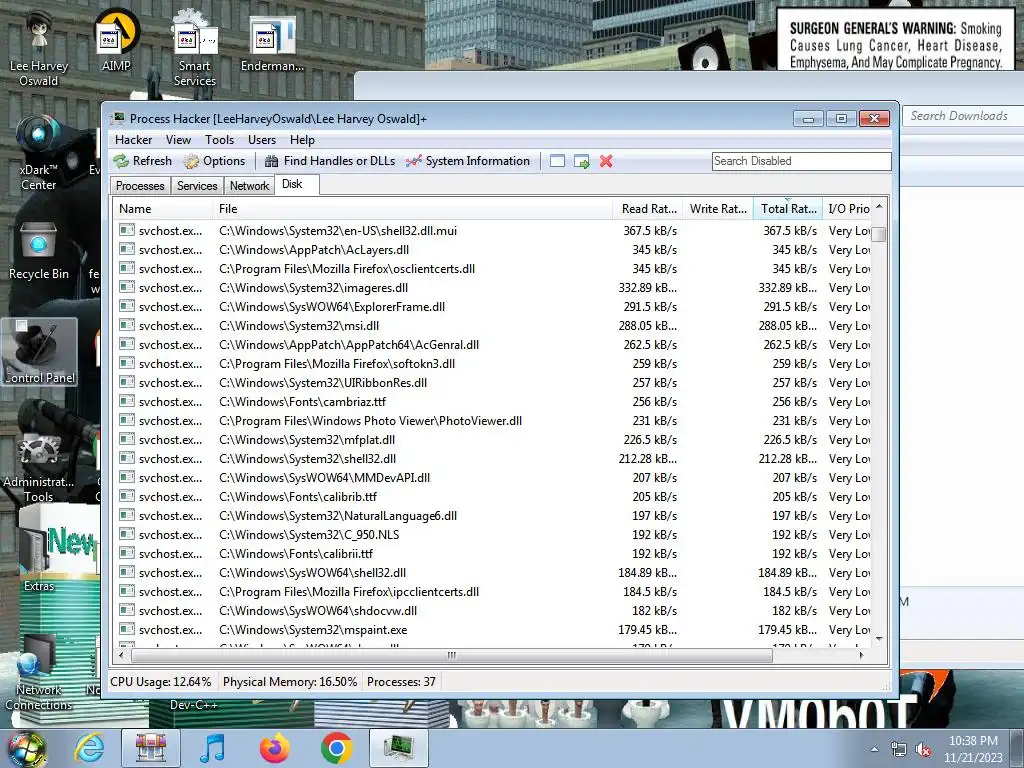This screenshot has width=1024, height=768.
Task: Open the Help menu
Action: pos(302,140)
